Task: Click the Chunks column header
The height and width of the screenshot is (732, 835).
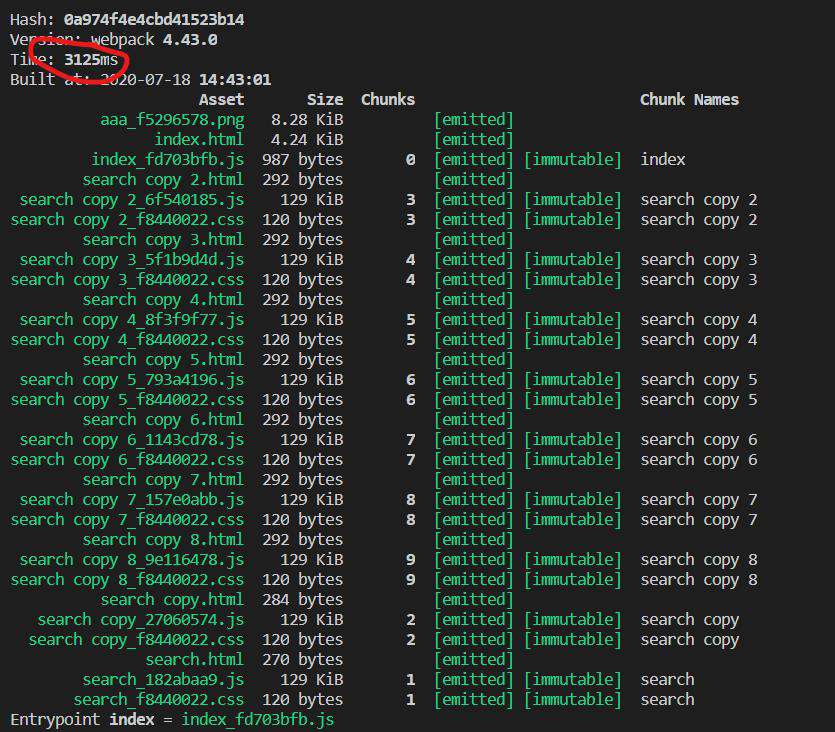Action: coord(388,100)
